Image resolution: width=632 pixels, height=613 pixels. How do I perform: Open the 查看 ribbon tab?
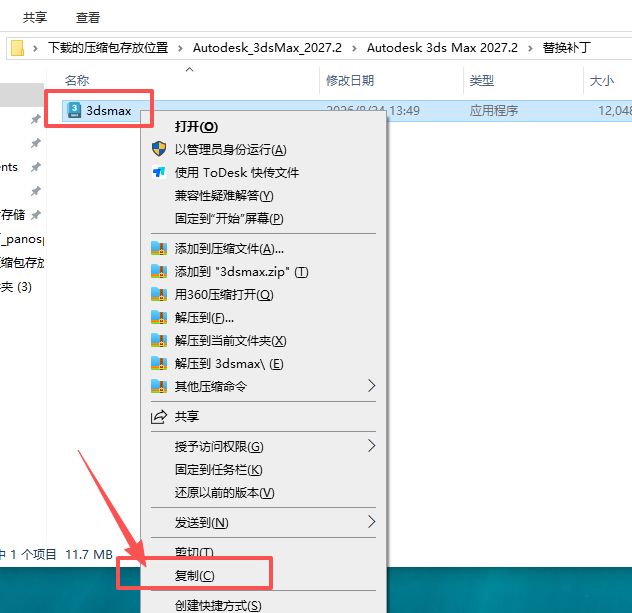pos(87,17)
